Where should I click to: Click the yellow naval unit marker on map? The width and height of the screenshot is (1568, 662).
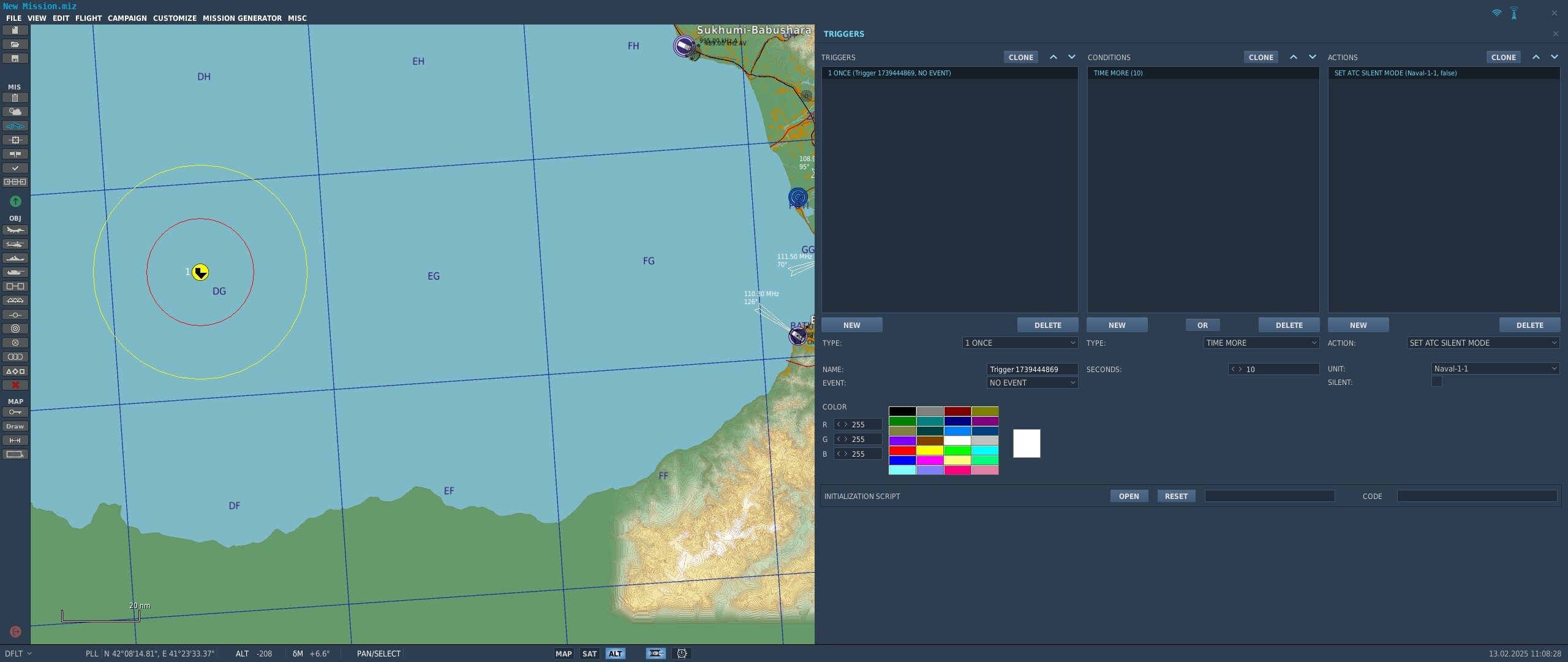(200, 272)
